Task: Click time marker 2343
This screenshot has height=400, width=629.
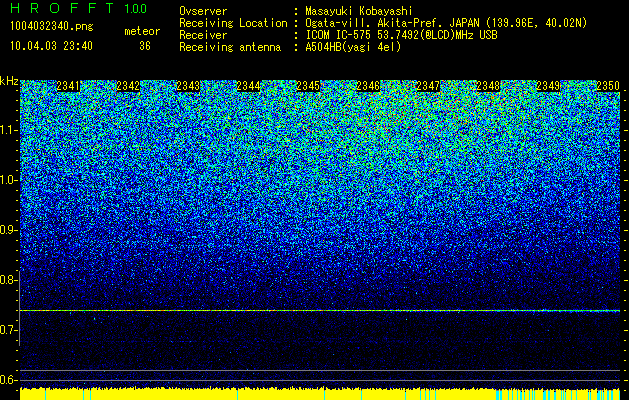Action: (188, 86)
